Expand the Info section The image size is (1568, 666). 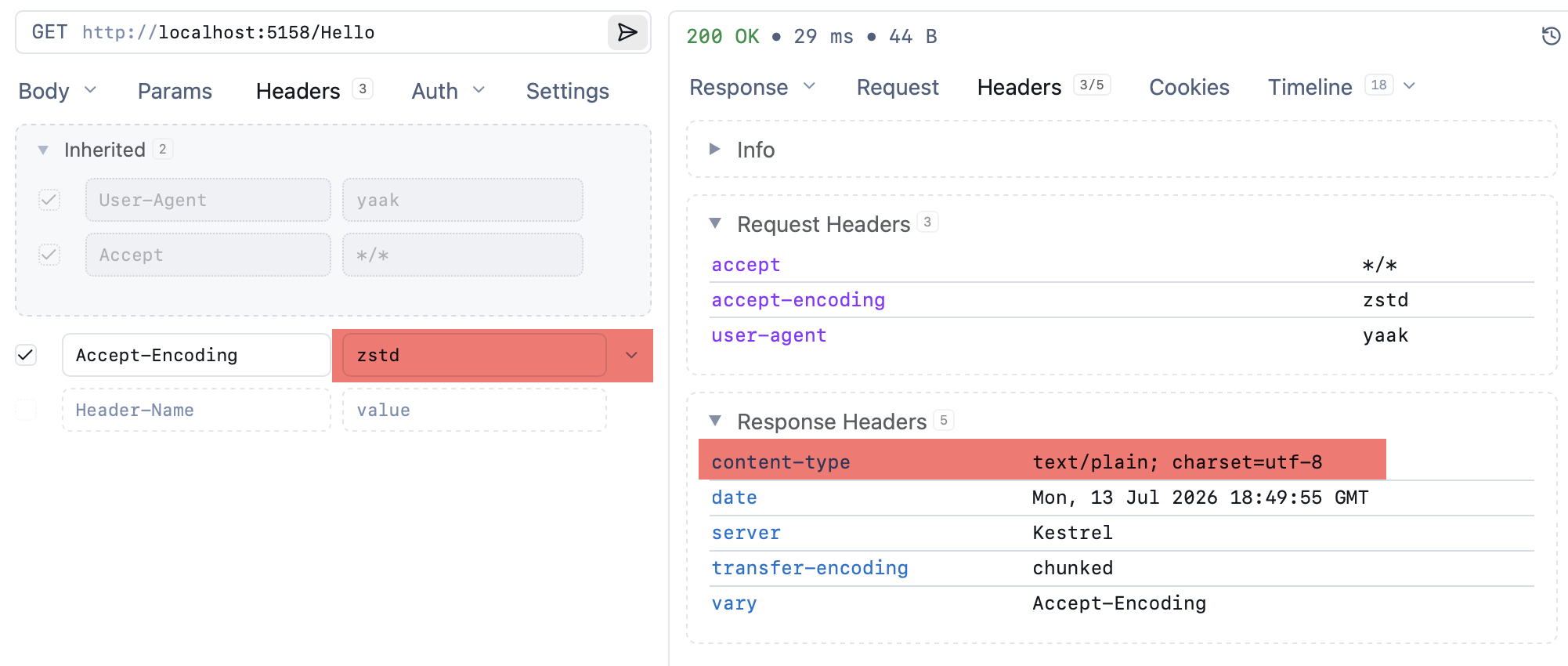point(714,149)
